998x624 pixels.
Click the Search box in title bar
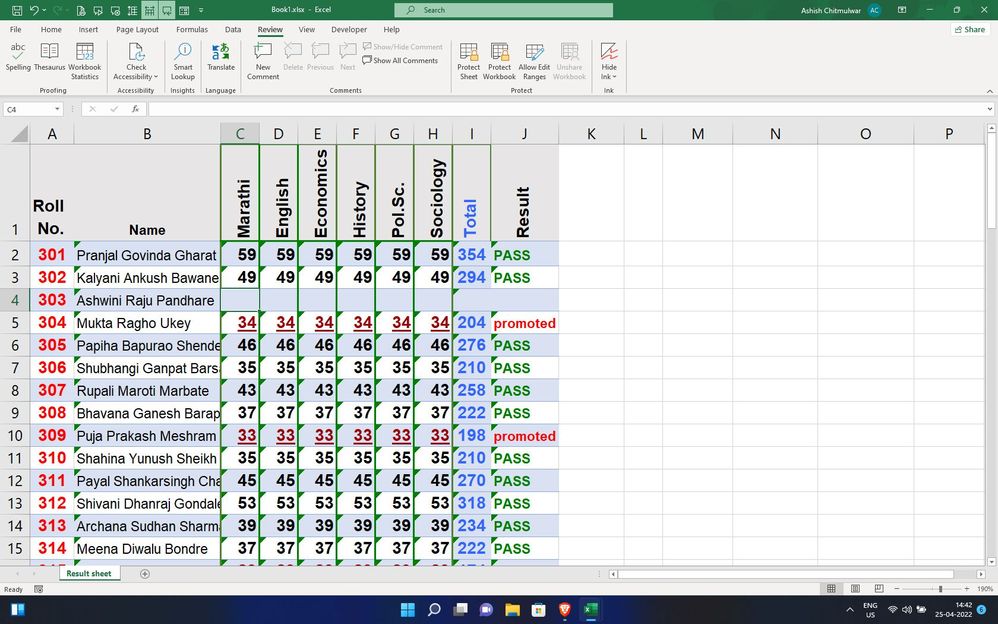pyautogui.click(x=503, y=10)
